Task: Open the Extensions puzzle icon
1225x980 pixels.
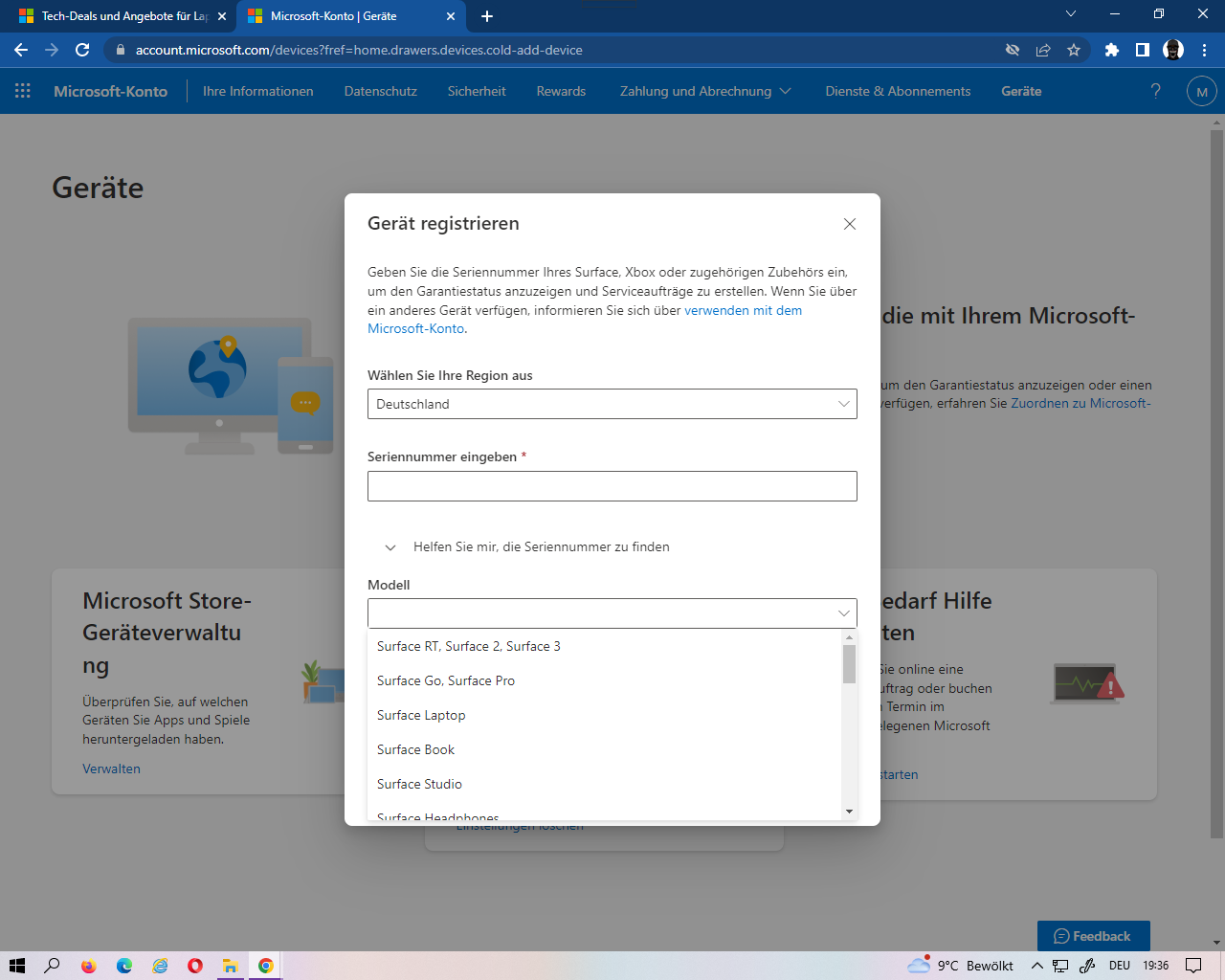Action: tap(1111, 50)
